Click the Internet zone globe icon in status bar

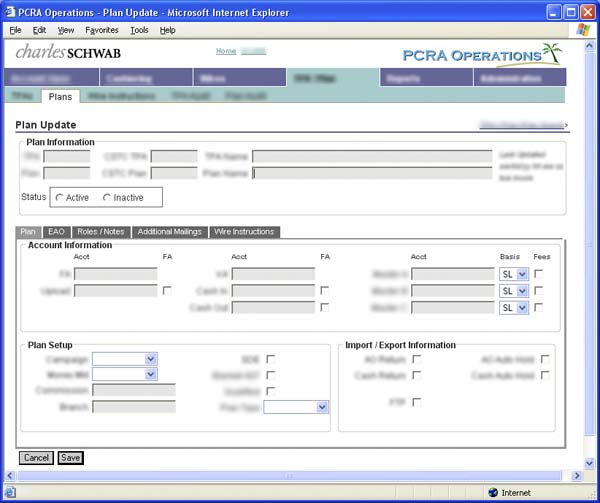[x=493, y=492]
